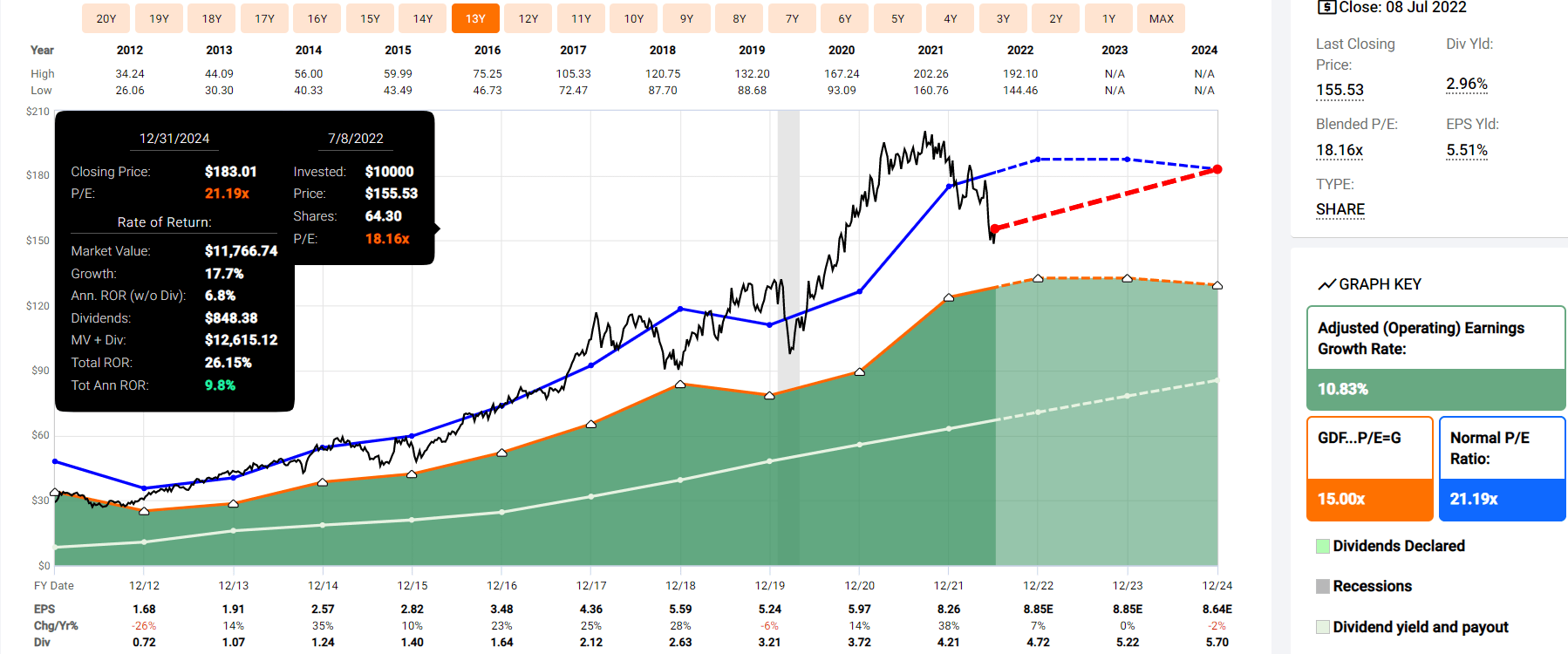Select the 10Y range tab
The height and width of the screenshot is (654, 1568).
[x=634, y=18]
